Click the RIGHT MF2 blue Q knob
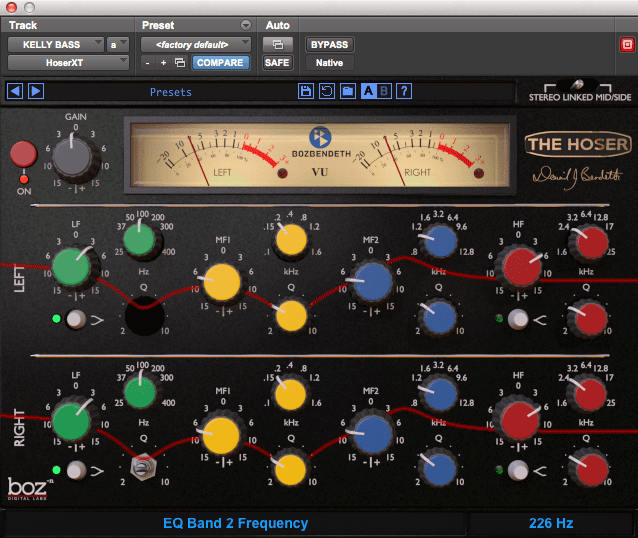 click(x=439, y=469)
